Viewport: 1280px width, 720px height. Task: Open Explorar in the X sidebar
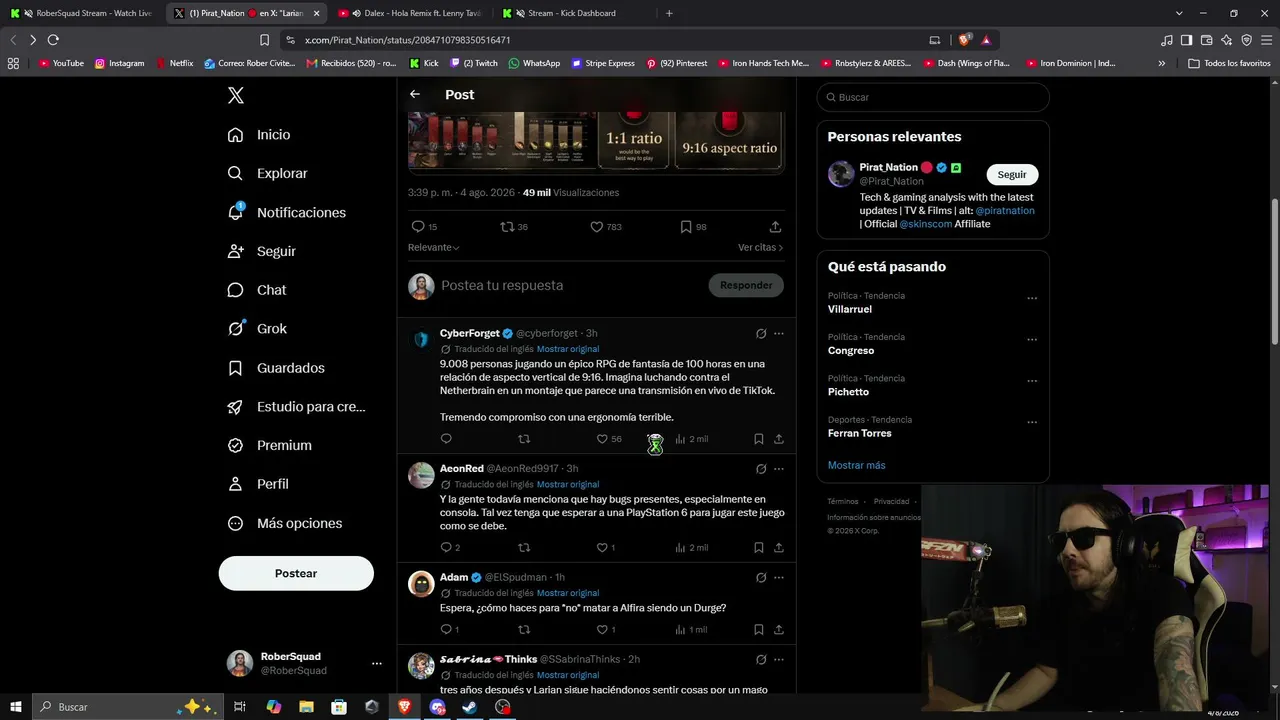(x=268, y=173)
